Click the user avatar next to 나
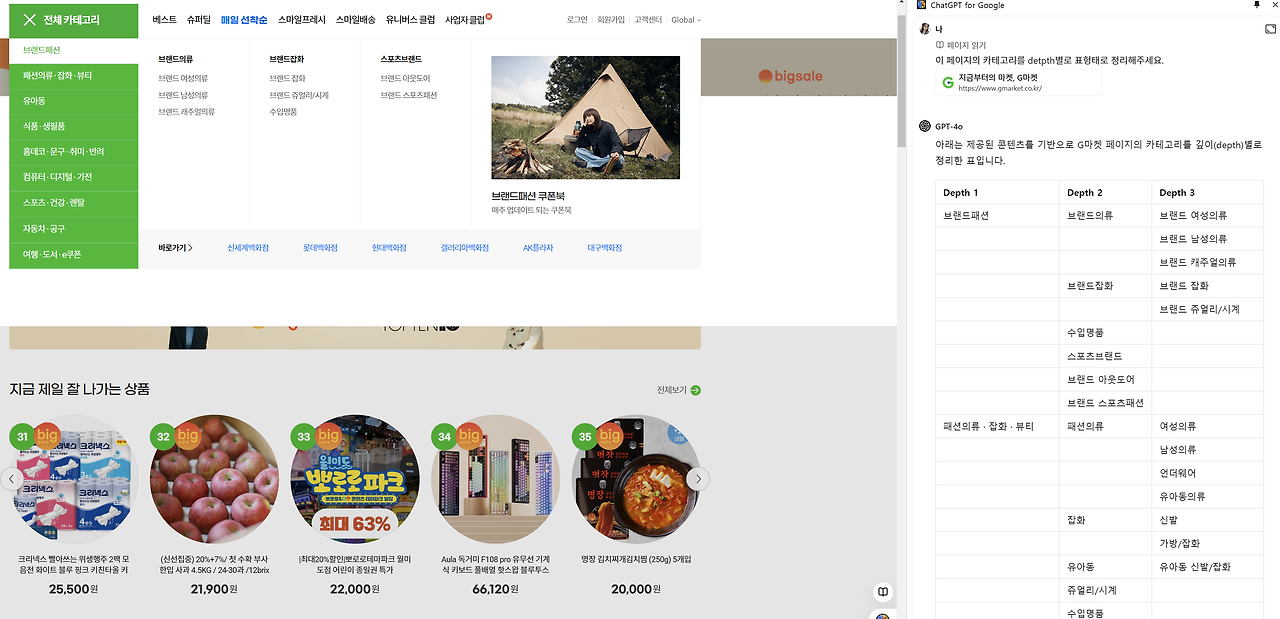 pos(925,29)
